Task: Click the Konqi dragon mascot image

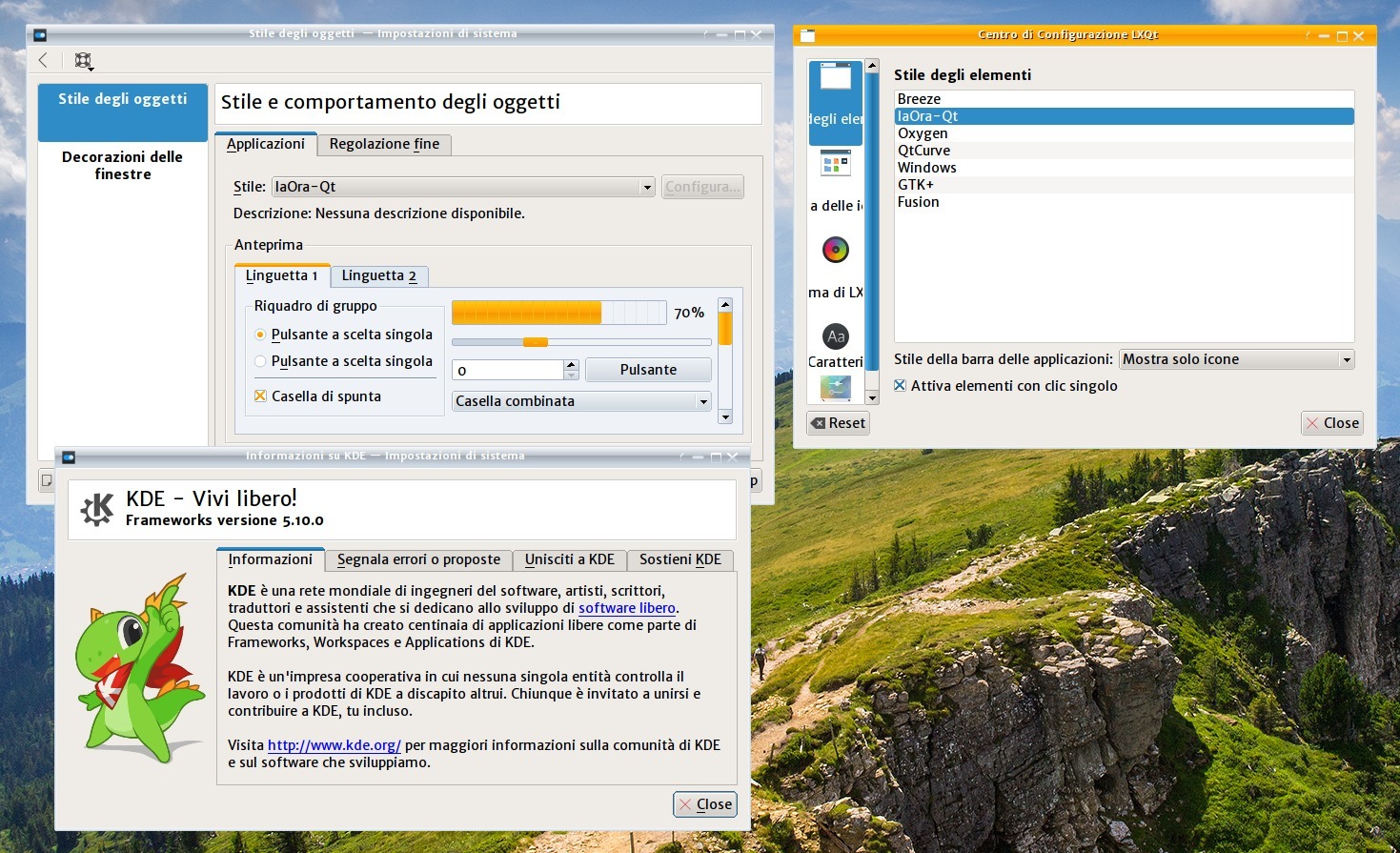Action: coord(141,668)
